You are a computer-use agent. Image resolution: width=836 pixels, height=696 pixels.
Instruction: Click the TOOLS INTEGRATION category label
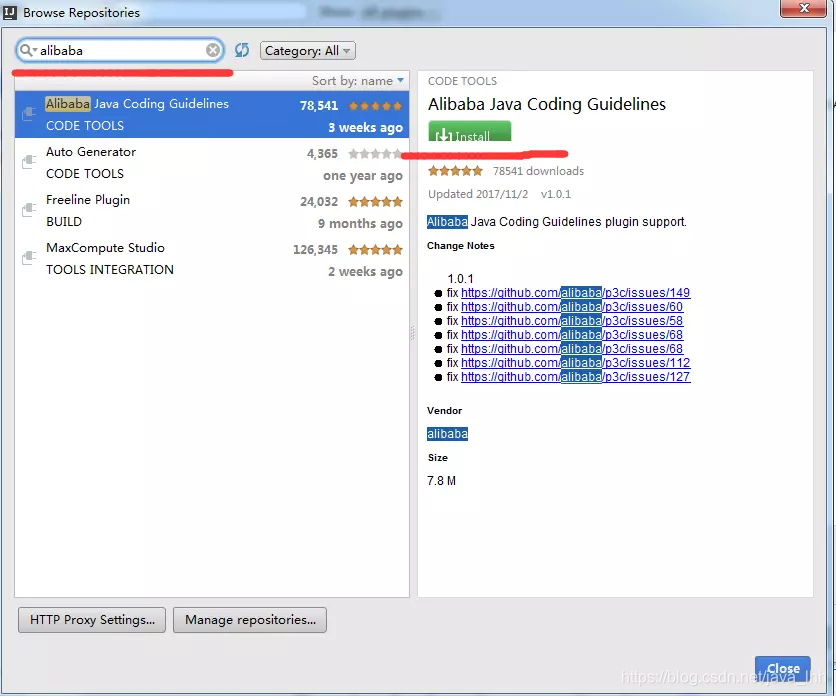tap(110, 270)
